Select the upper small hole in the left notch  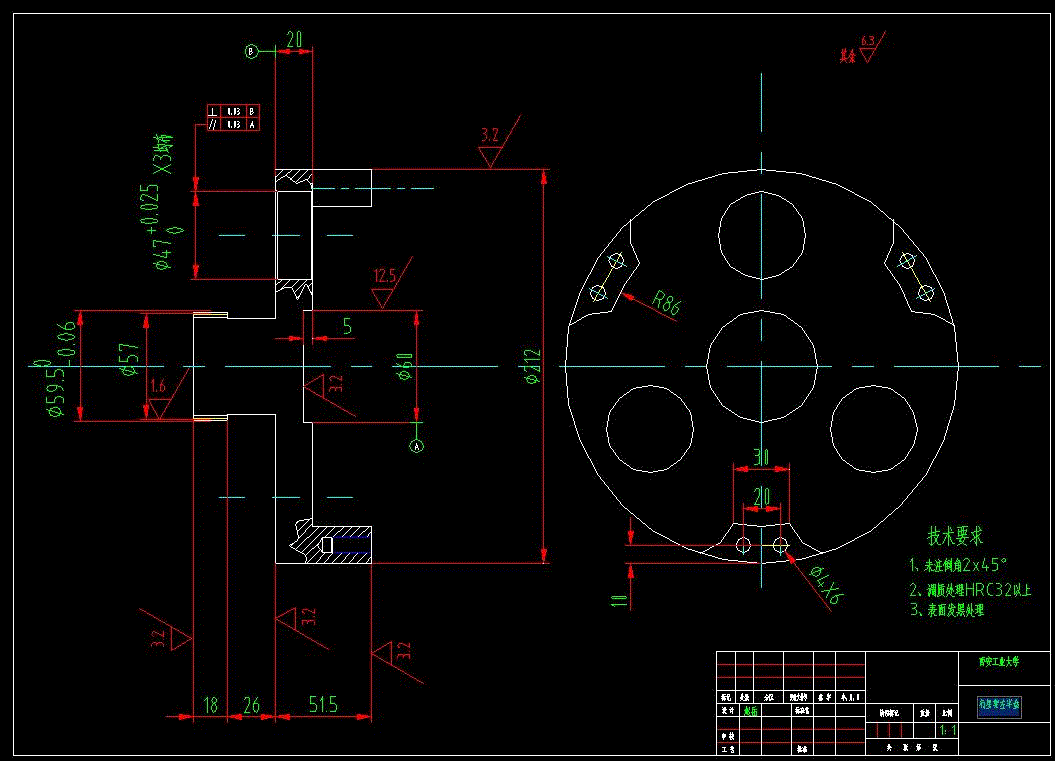(616, 260)
